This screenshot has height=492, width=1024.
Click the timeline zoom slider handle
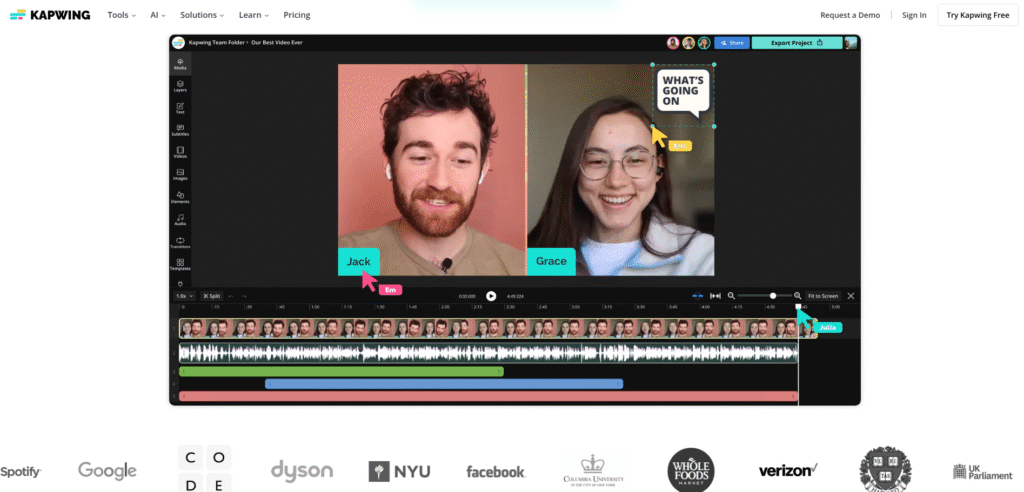(x=773, y=296)
